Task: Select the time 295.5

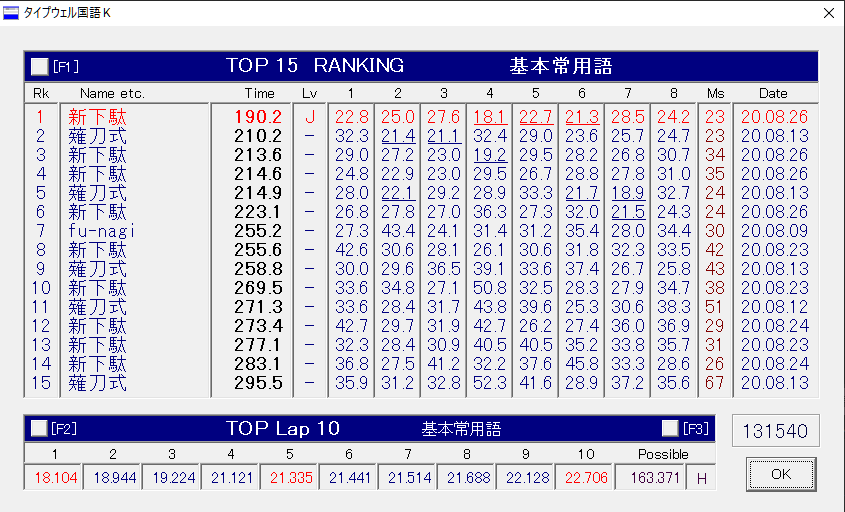Action: (258, 383)
